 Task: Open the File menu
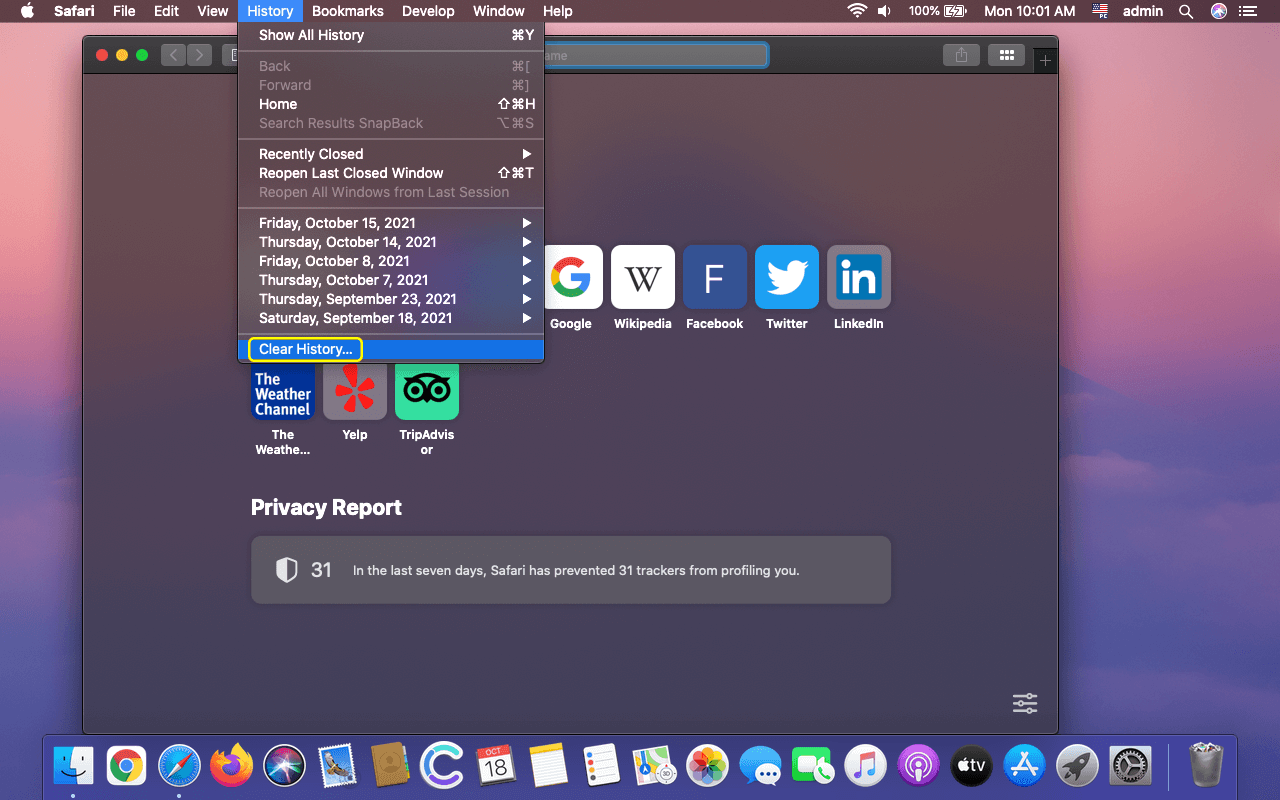[124, 11]
